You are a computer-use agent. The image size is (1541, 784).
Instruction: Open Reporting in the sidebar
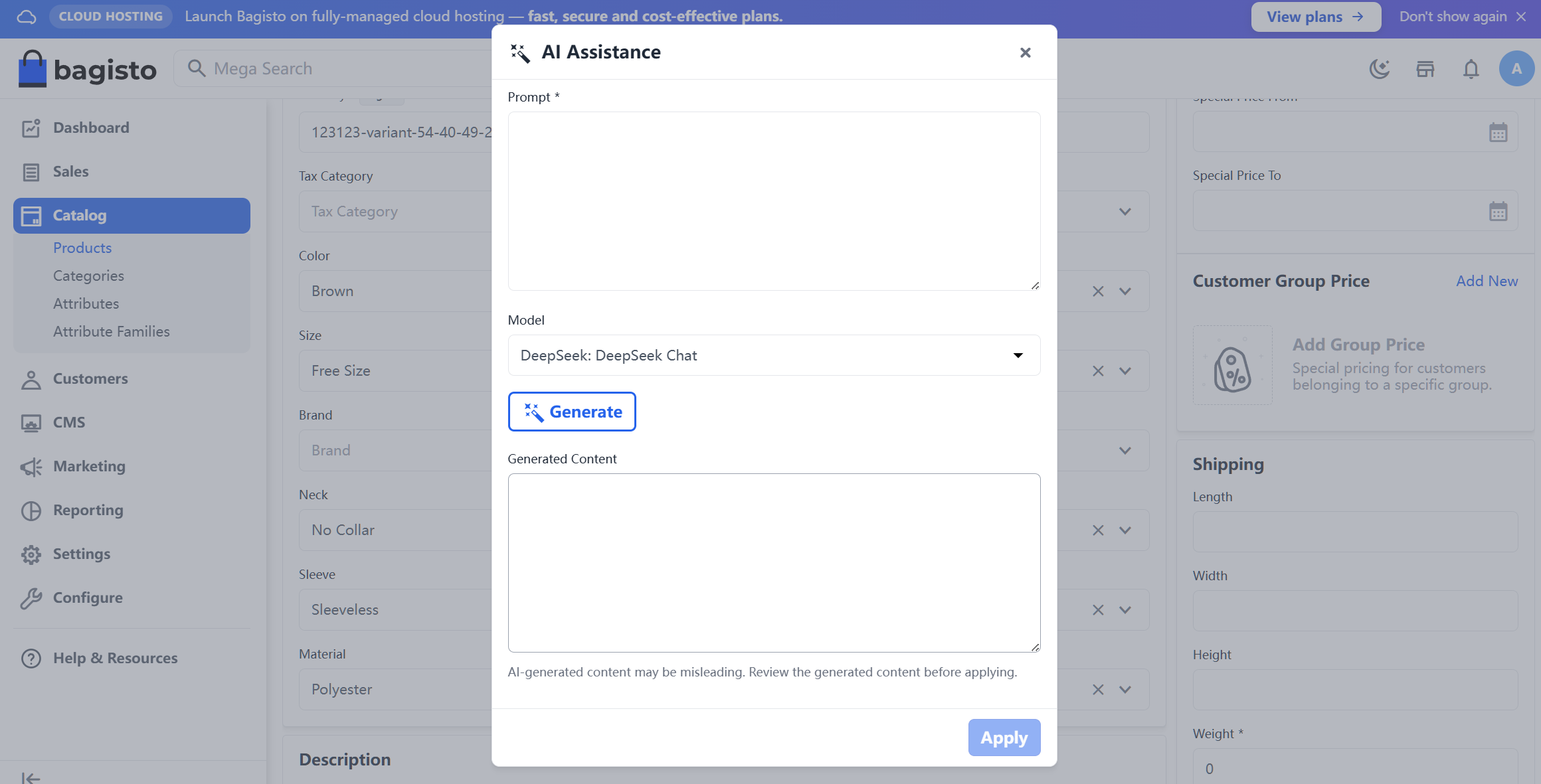click(132, 510)
